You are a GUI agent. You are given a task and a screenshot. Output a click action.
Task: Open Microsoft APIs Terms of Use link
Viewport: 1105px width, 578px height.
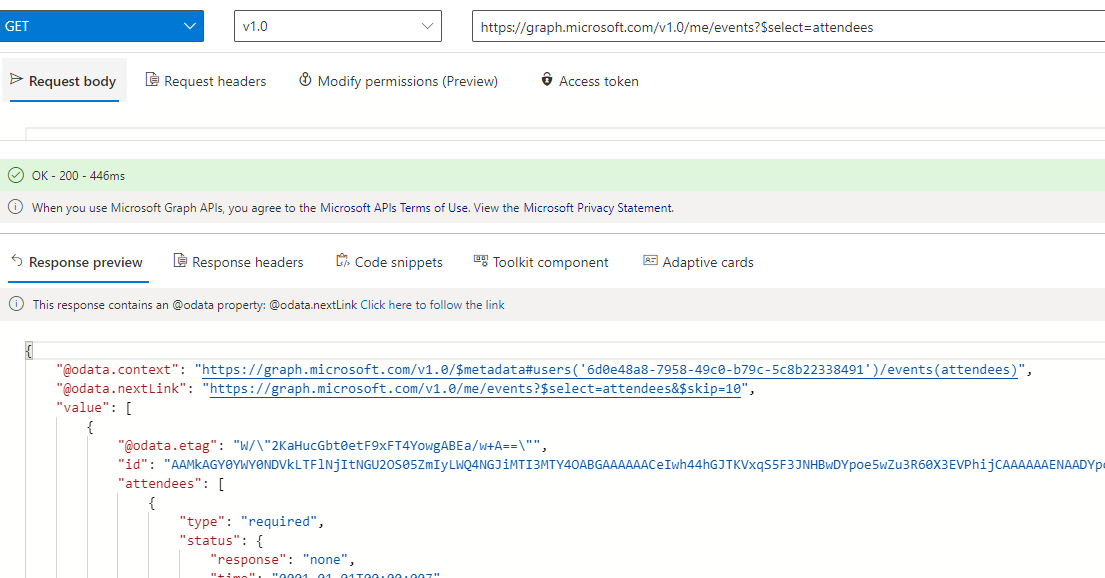coord(395,208)
